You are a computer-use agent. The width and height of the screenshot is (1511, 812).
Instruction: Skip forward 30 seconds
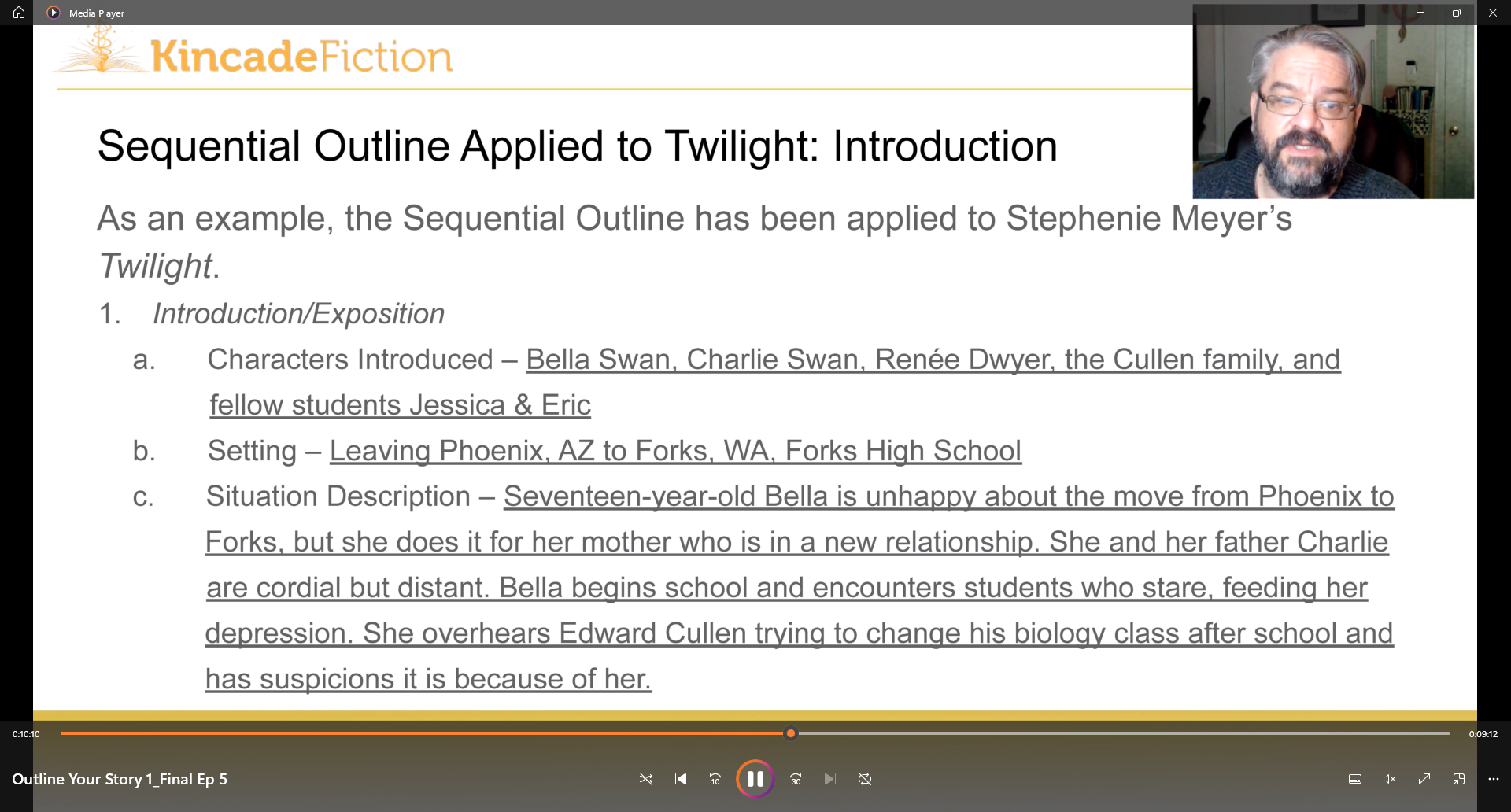(796, 779)
